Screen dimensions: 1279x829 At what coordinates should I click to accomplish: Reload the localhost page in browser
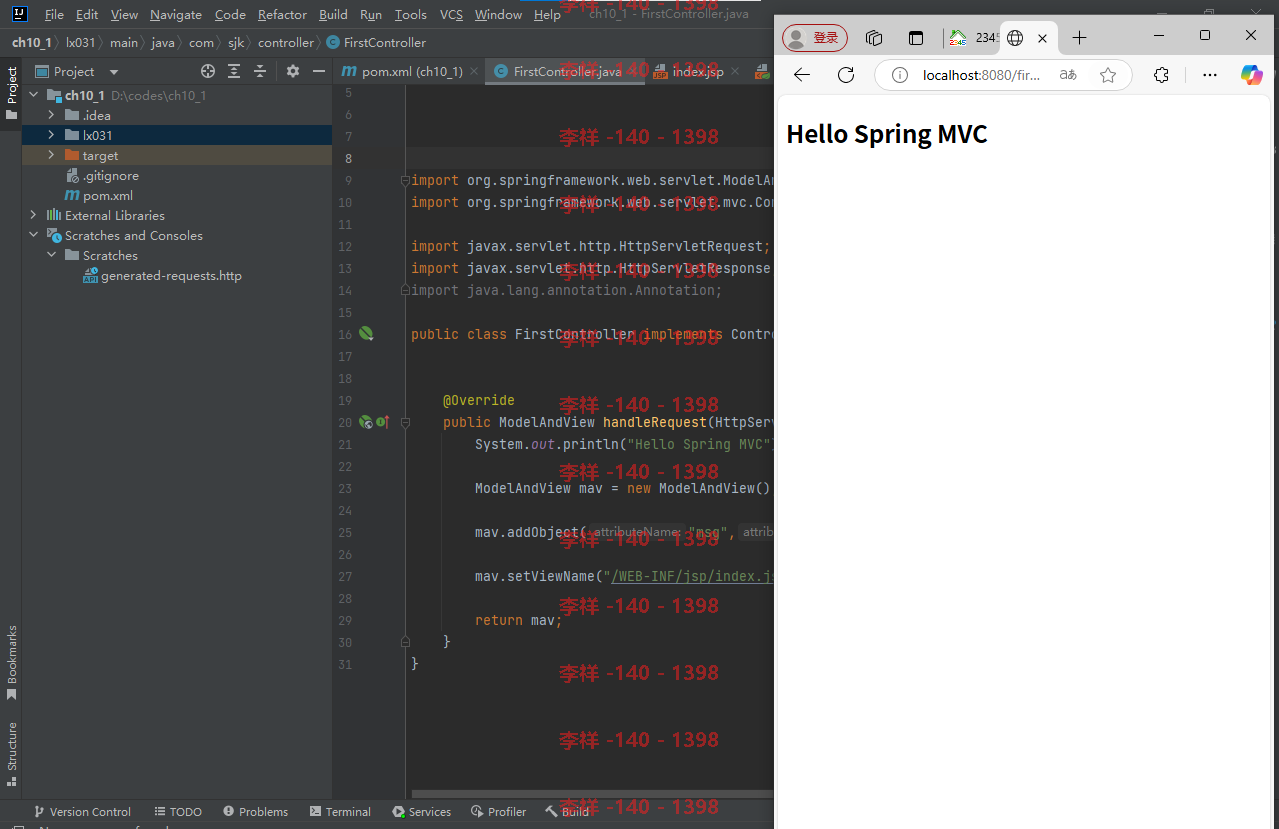click(846, 75)
